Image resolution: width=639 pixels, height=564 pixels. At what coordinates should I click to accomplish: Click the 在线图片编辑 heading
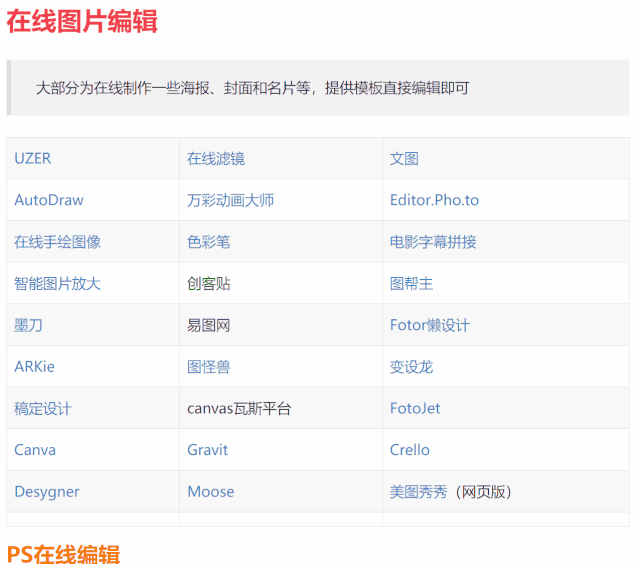(x=82, y=21)
